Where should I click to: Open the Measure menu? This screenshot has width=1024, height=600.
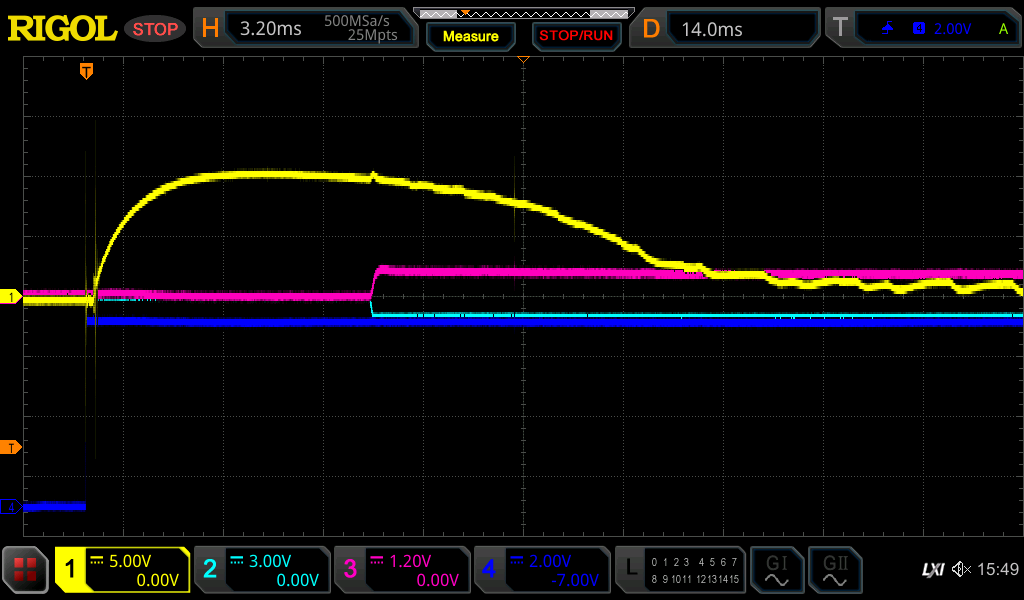(x=470, y=36)
